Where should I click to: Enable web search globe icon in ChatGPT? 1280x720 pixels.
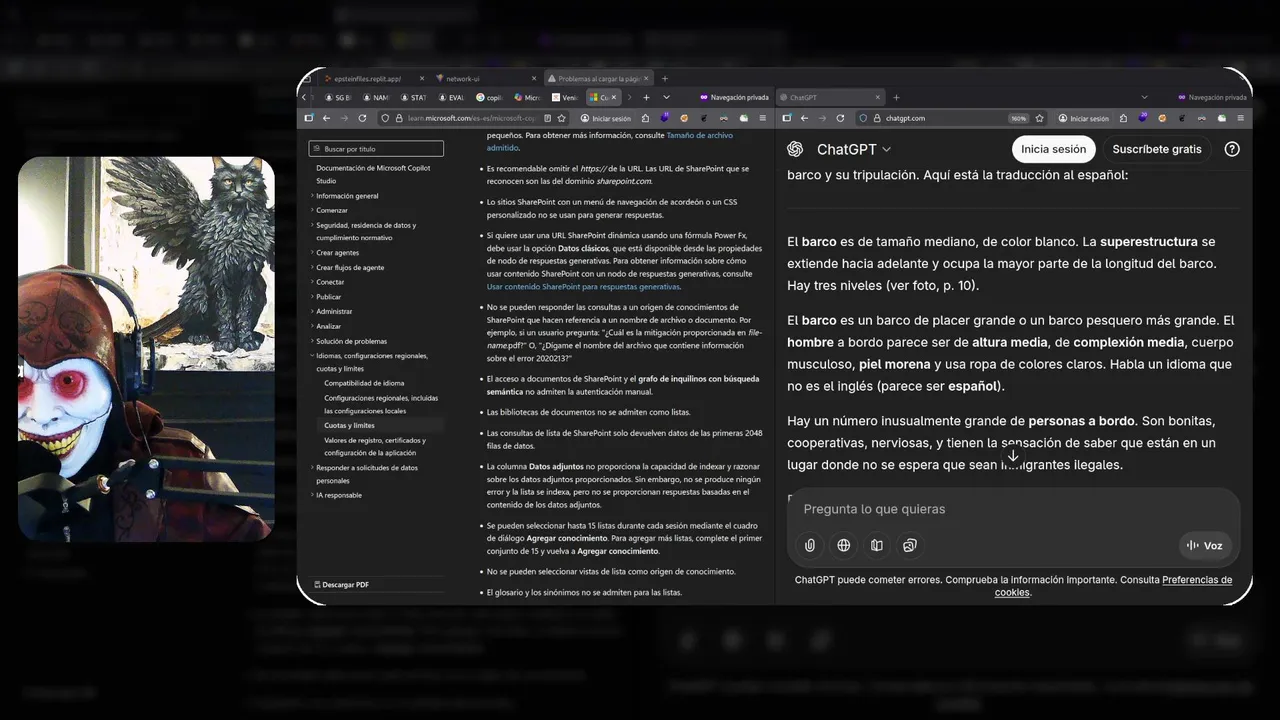pyautogui.click(x=844, y=545)
